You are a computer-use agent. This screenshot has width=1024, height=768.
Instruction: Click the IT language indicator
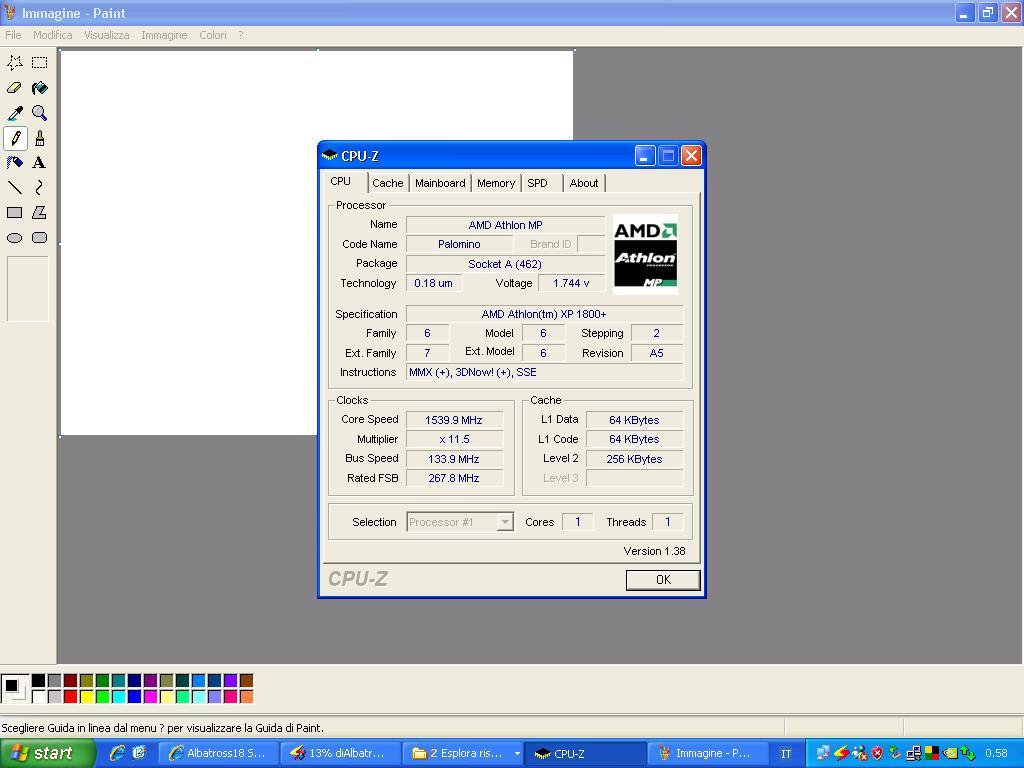(786, 754)
